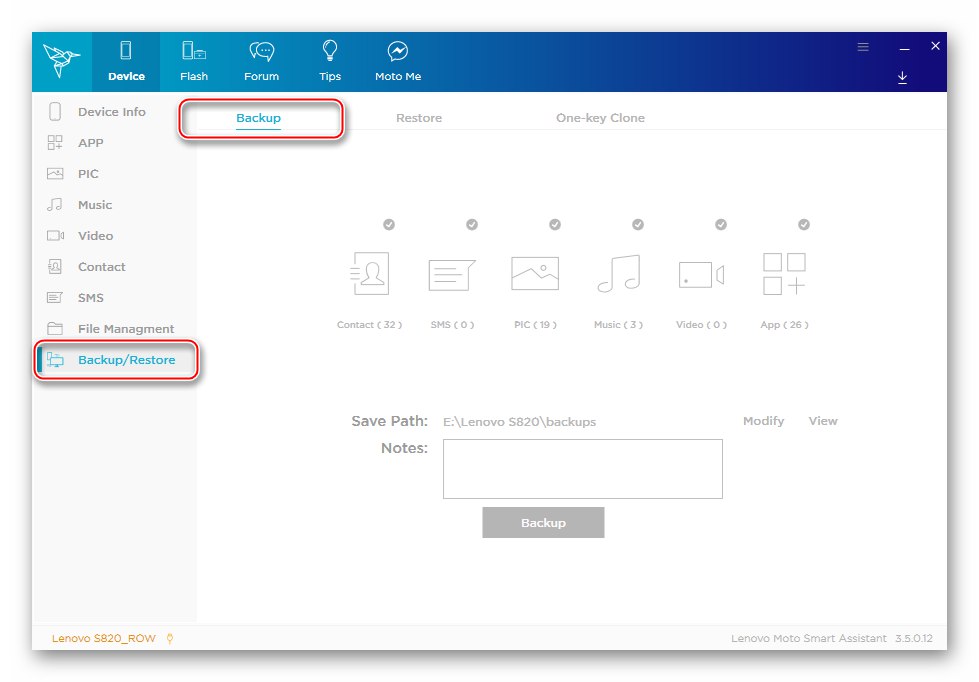Switch to the Backup tab
This screenshot has width=979, height=682.
coord(258,118)
